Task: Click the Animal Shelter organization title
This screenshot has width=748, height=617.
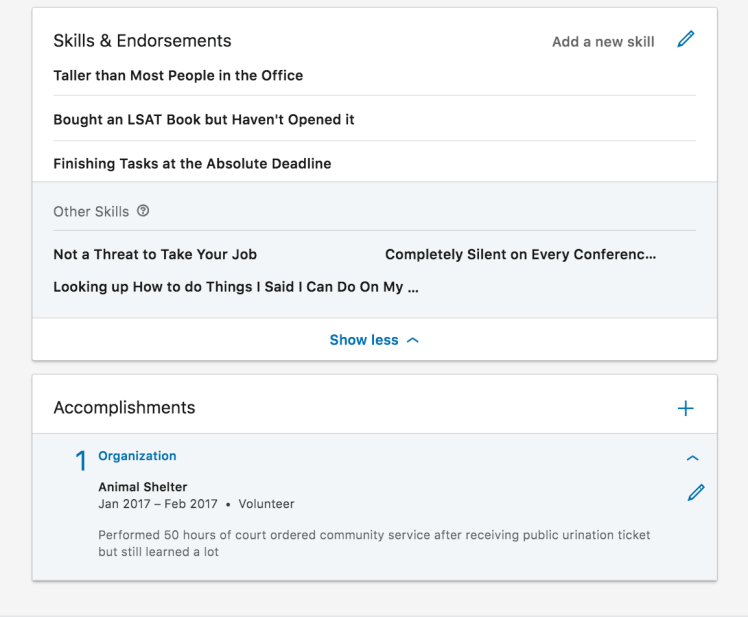Action: click(143, 487)
